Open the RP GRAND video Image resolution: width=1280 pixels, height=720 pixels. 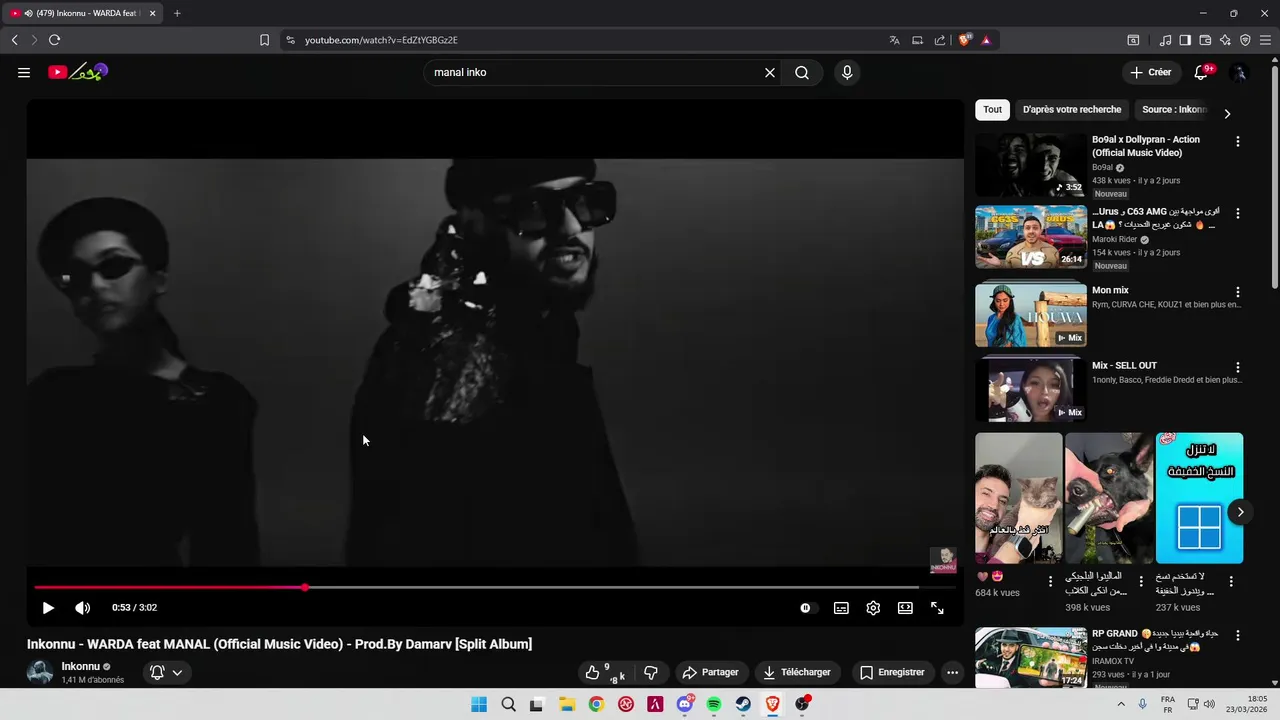coord(1031,657)
